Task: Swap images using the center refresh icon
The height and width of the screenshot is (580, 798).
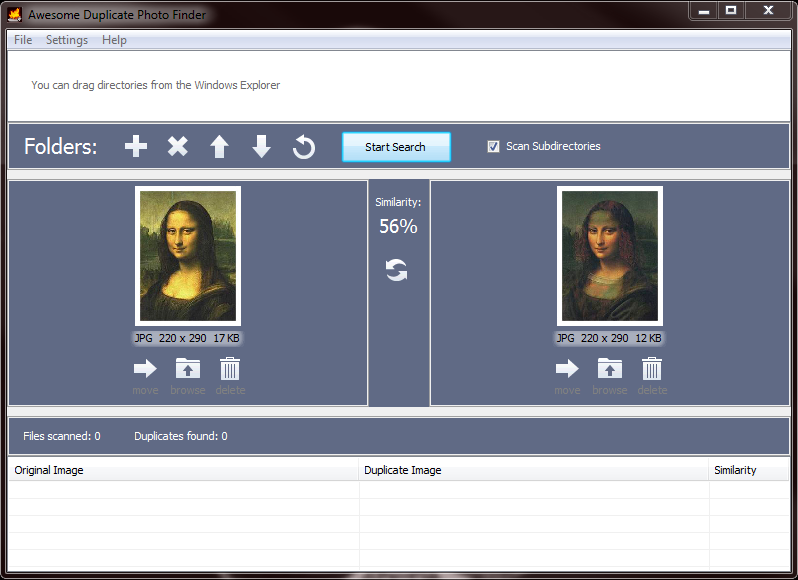Action: pos(396,270)
